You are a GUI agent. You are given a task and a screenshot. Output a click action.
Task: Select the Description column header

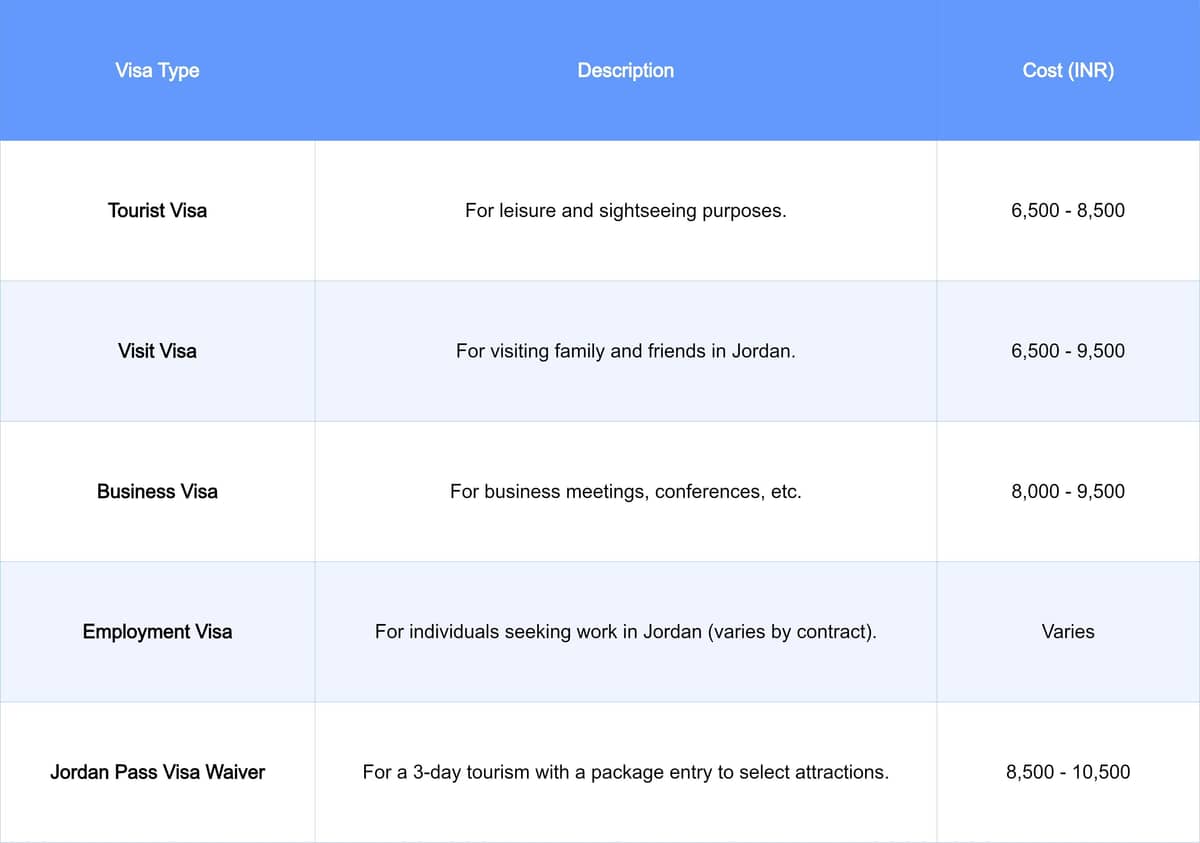[625, 70]
